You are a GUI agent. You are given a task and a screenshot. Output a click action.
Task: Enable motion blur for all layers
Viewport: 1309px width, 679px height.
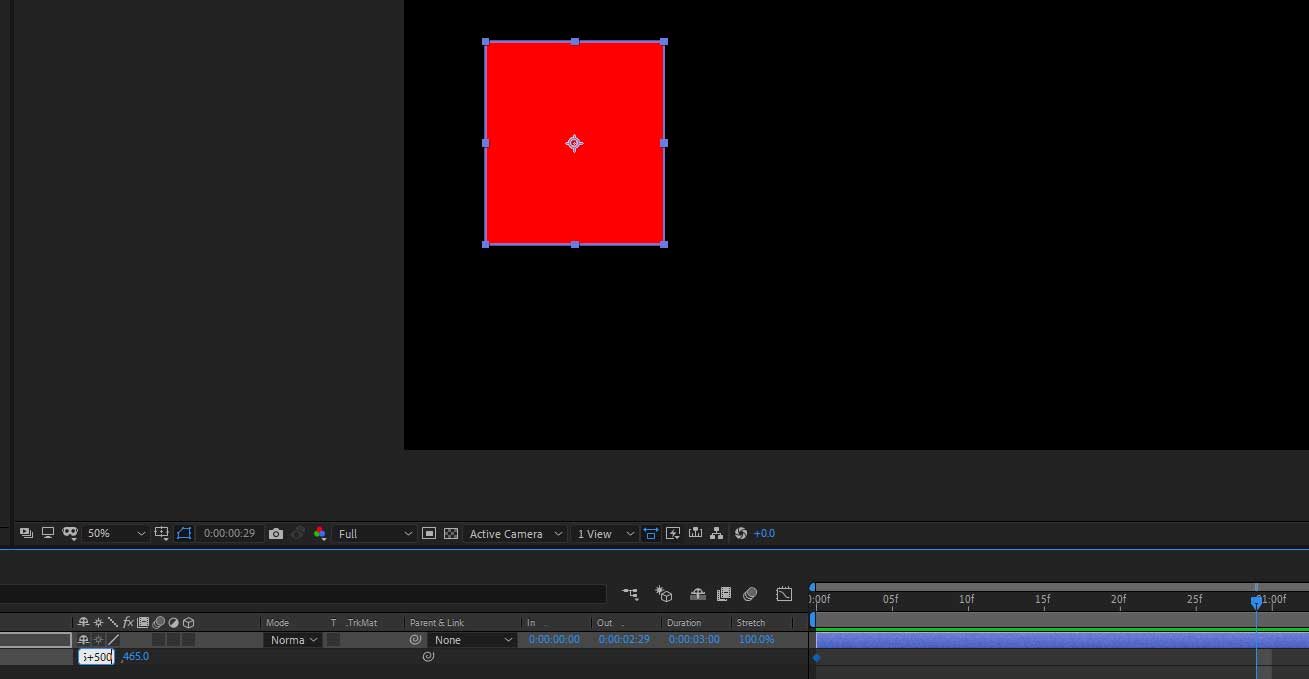(x=750, y=593)
